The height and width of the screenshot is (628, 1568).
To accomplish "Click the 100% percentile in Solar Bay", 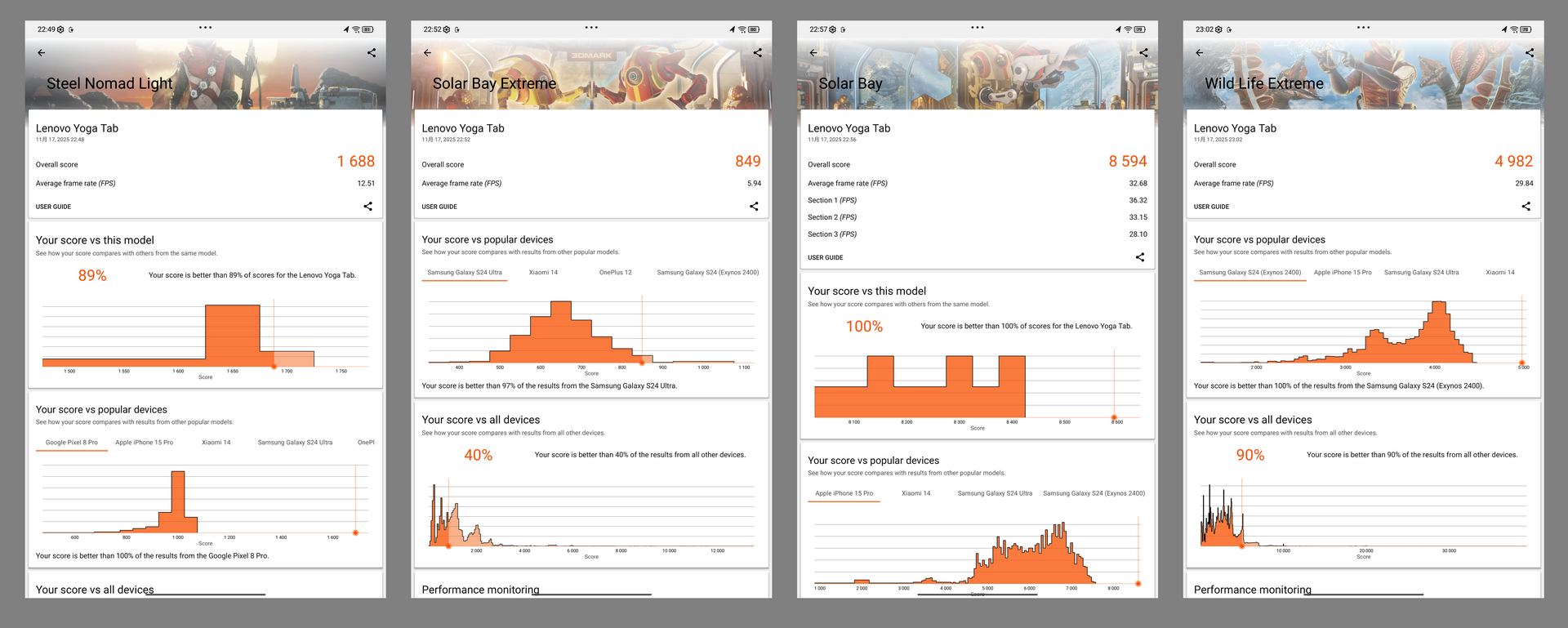I will point(864,327).
